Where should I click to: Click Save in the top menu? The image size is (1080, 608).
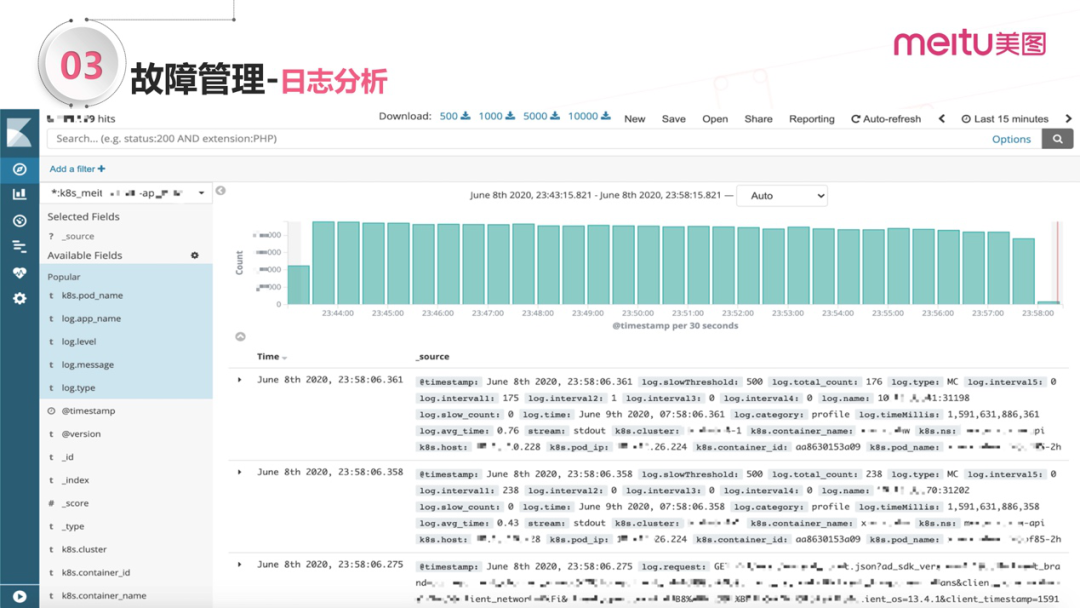[x=673, y=119]
